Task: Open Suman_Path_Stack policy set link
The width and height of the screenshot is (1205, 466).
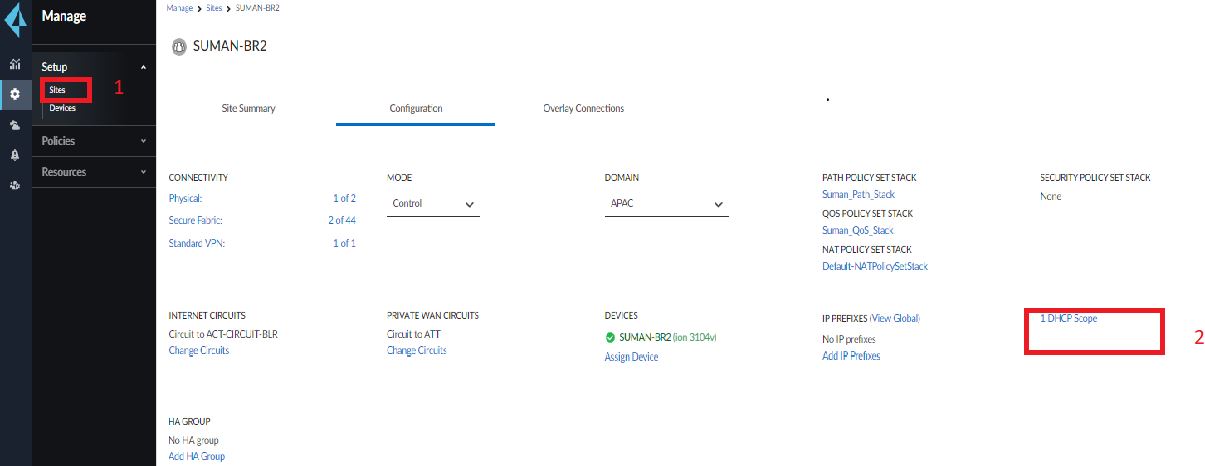Action: (858, 195)
